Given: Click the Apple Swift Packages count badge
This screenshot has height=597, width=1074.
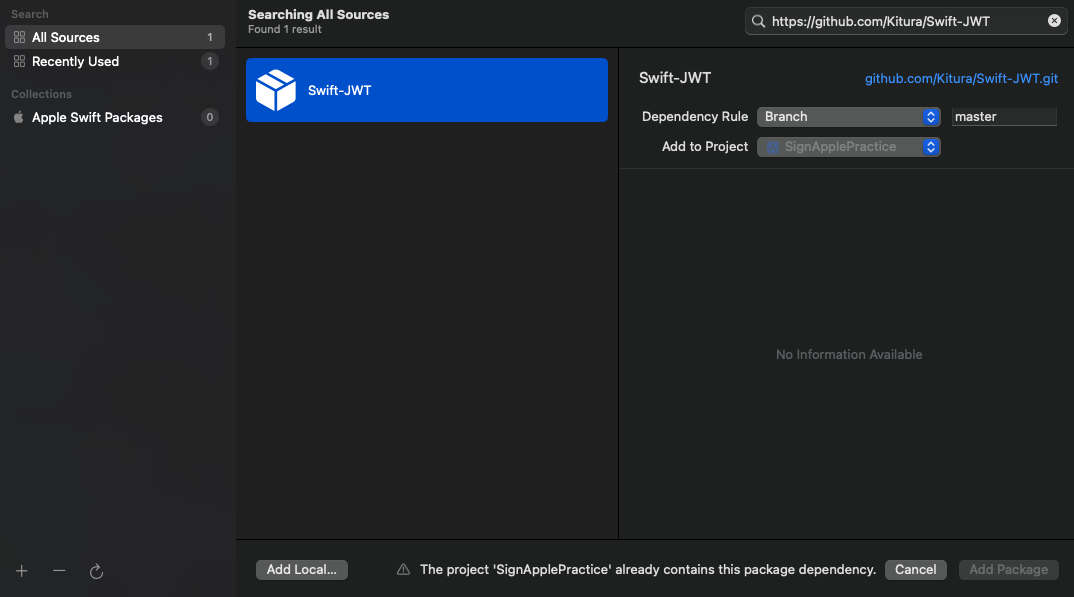Looking at the screenshot, I should click(210, 117).
